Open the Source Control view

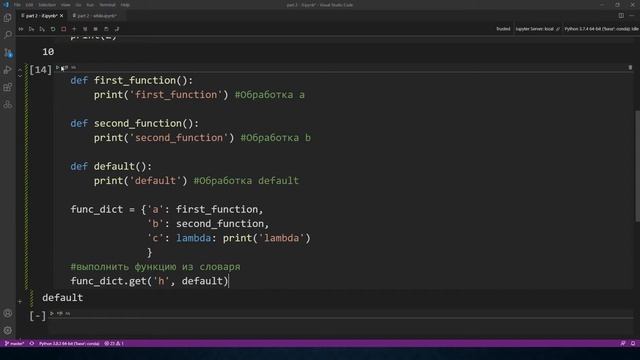tap(7, 52)
